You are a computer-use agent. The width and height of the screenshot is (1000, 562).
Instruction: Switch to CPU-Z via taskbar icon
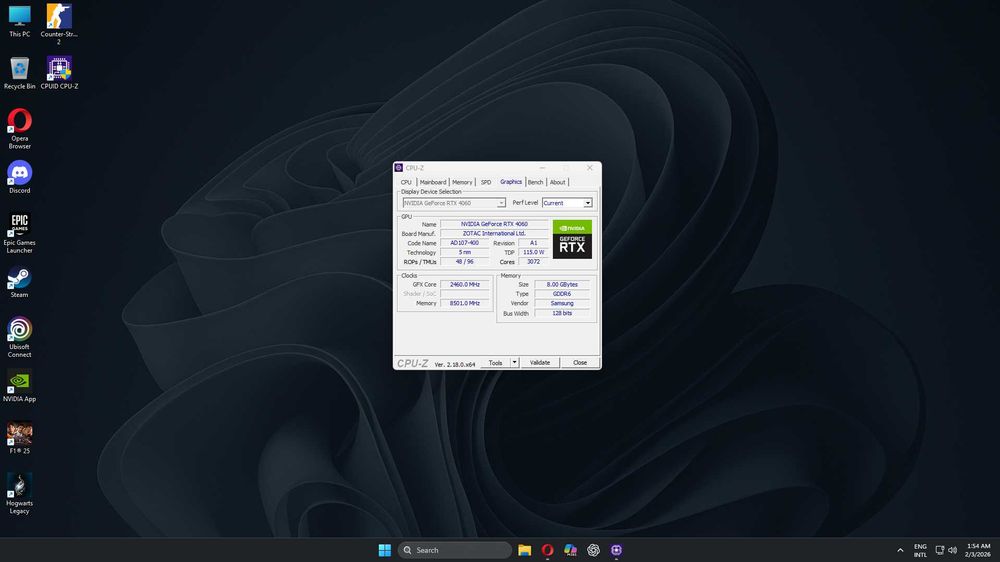[616, 550]
